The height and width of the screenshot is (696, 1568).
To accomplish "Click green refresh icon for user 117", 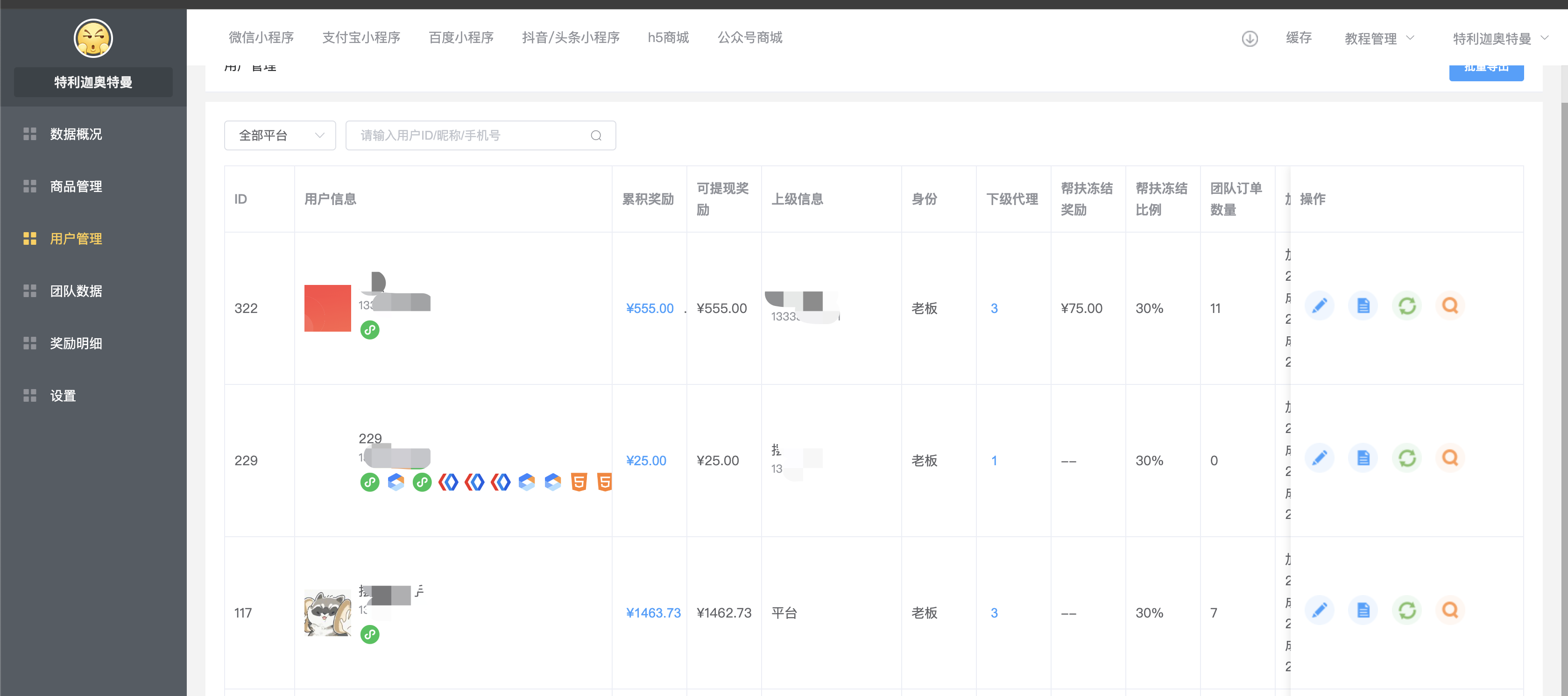I will (1407, 610).
